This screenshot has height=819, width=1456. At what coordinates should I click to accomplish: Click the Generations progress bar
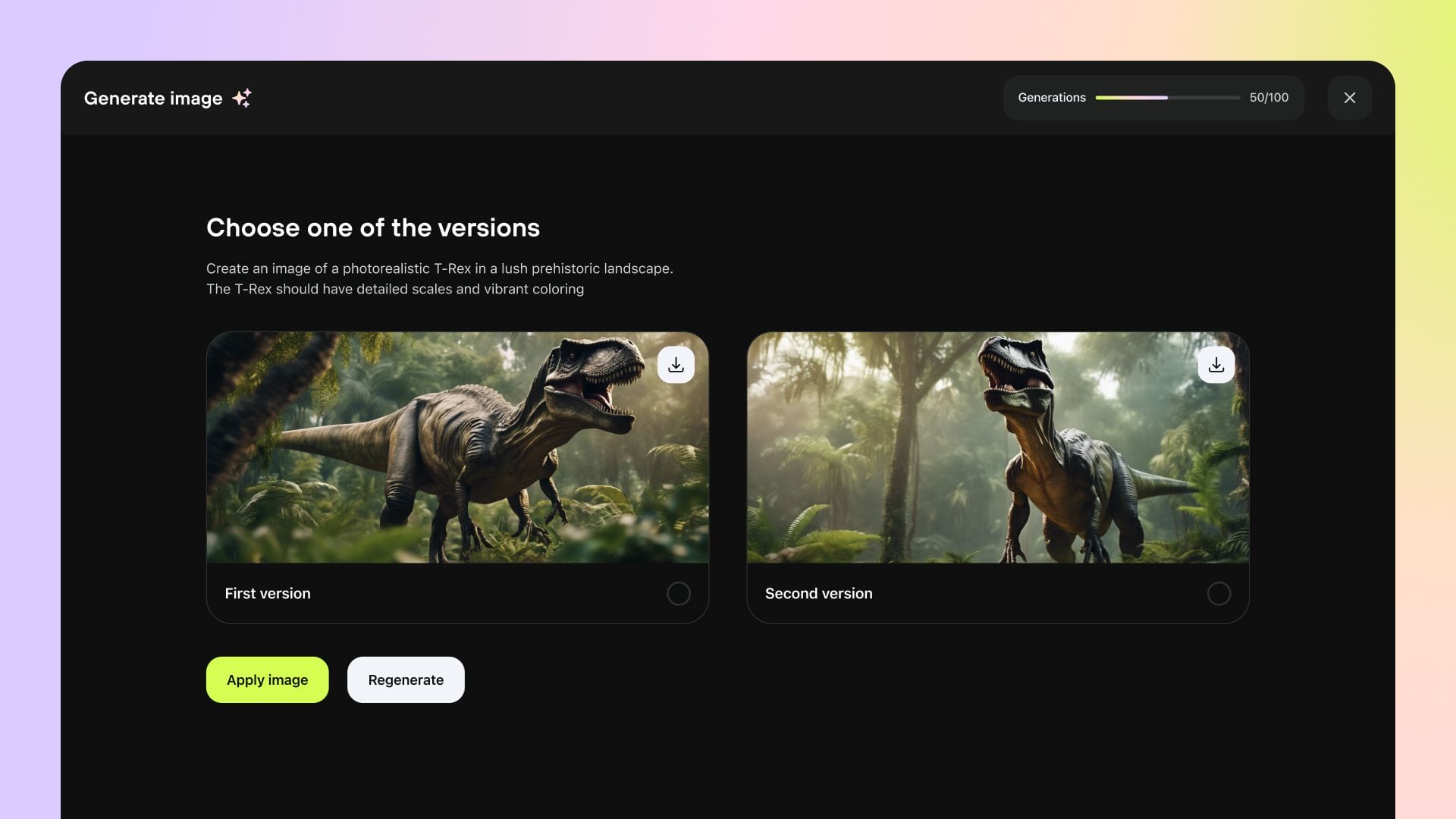[x=1167, y=98]
